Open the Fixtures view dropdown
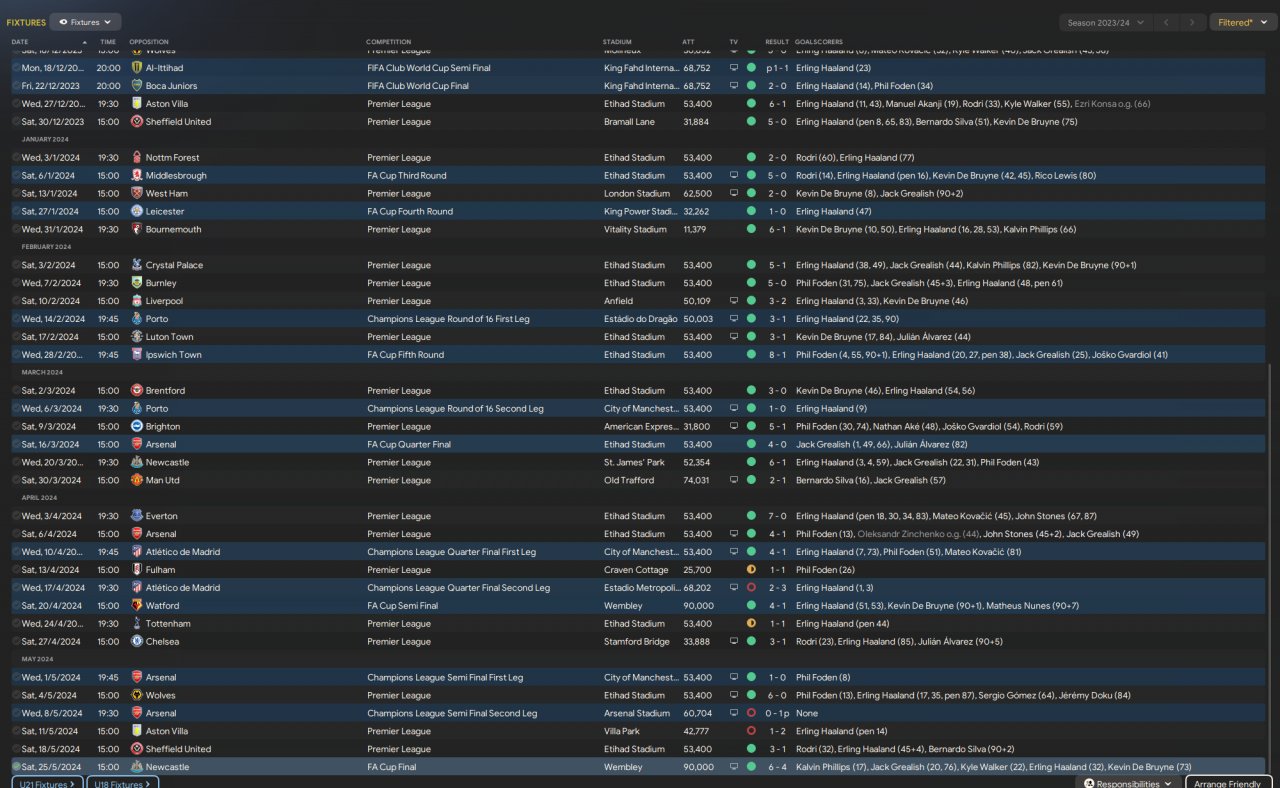1280x788 pixels. 85,21
